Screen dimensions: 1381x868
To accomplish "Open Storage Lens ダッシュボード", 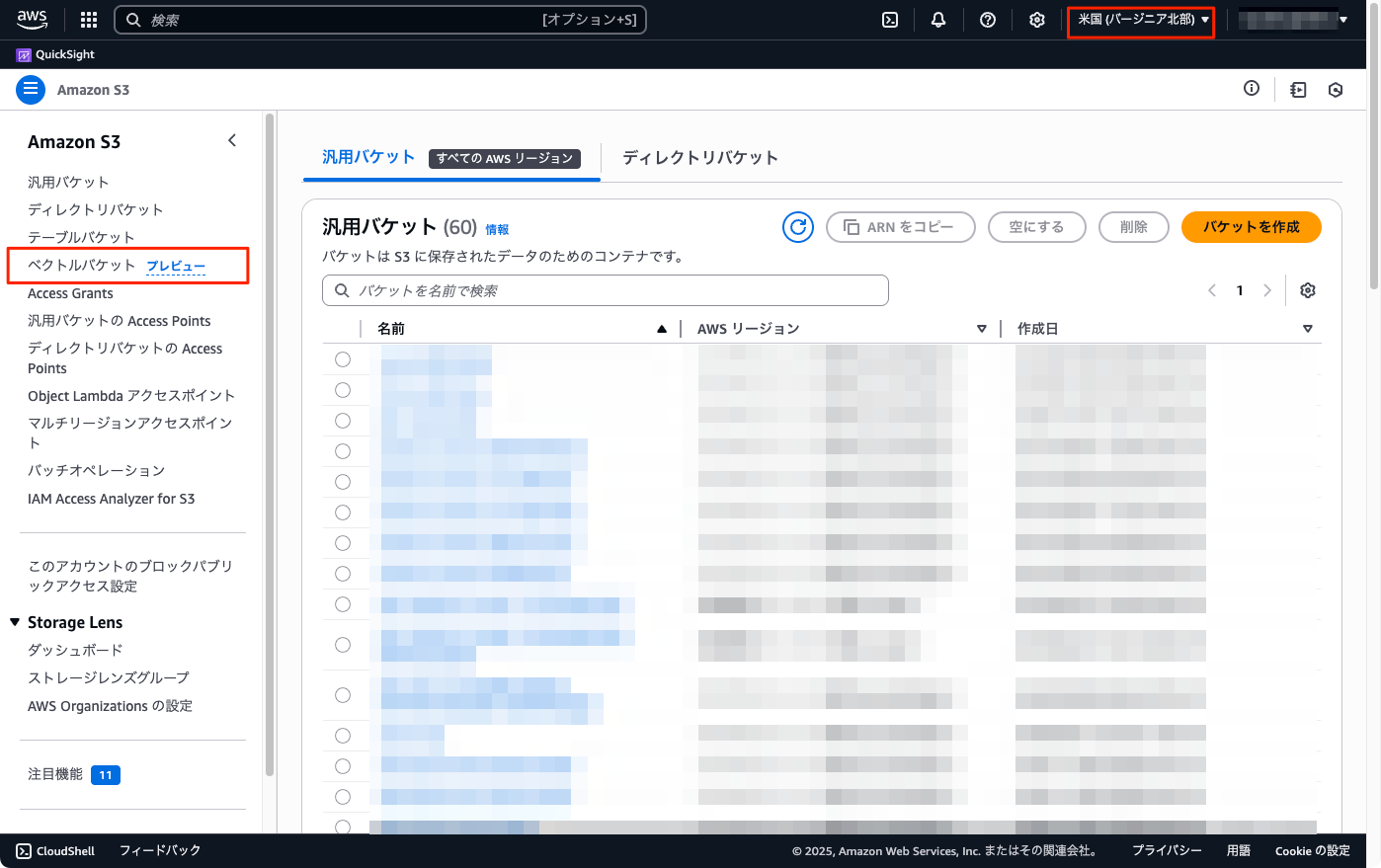I will coord(75,650).
